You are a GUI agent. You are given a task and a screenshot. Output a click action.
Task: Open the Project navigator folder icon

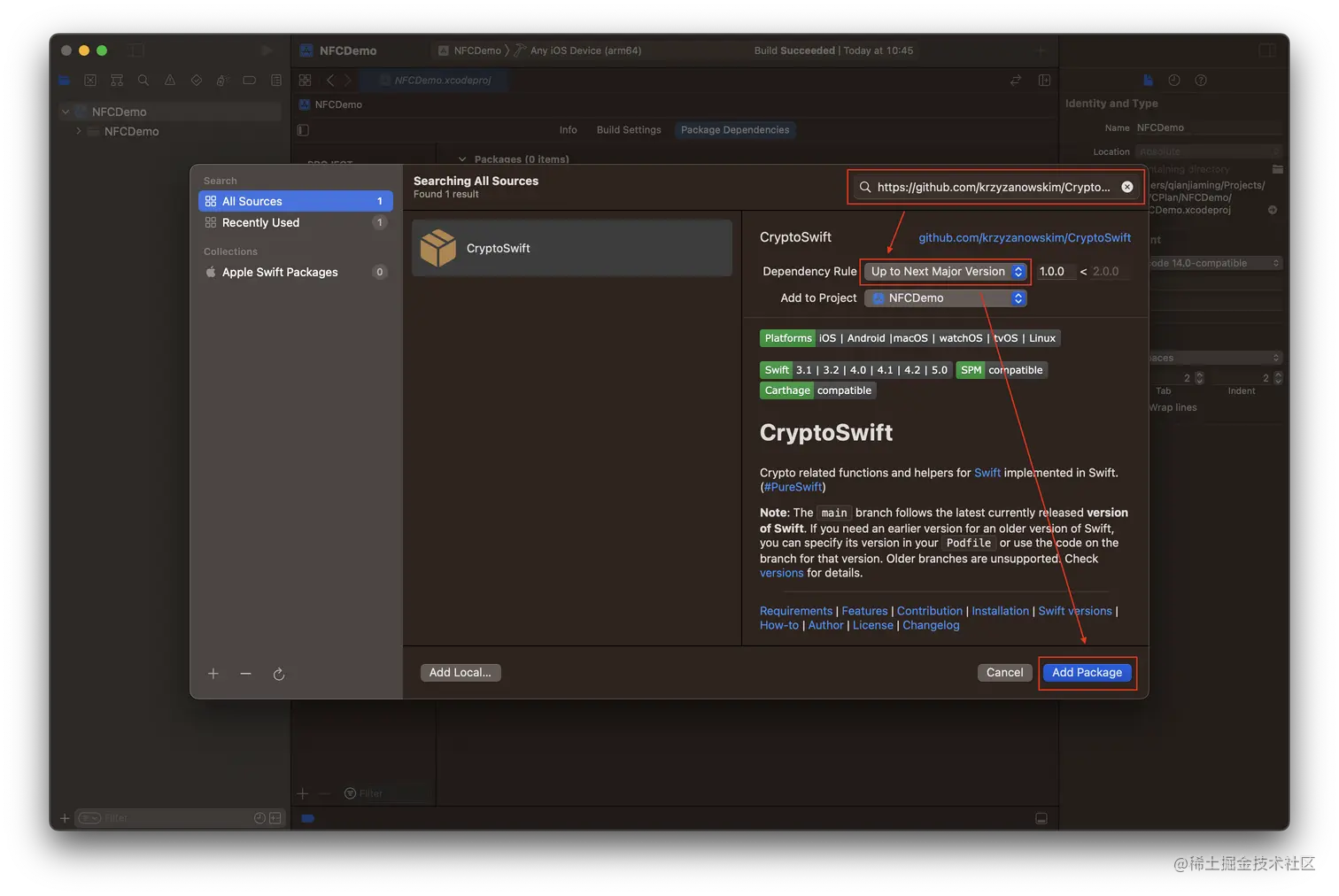[64, 81]
